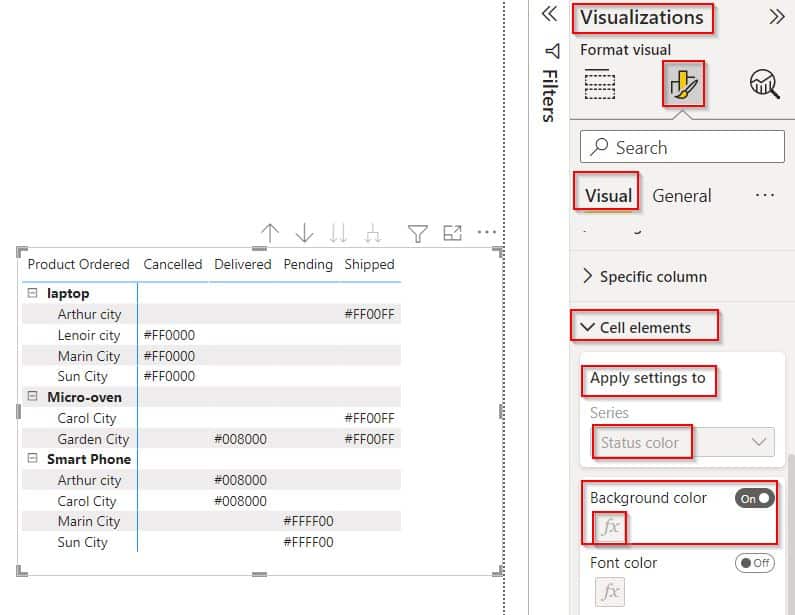
Task: Collapse the laptop row group
Action: coord(32,293)
